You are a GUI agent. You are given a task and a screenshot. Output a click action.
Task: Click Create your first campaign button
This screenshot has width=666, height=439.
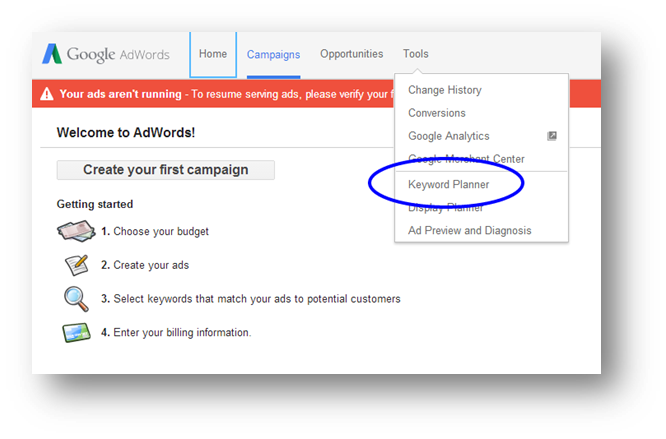coord(166,170)
